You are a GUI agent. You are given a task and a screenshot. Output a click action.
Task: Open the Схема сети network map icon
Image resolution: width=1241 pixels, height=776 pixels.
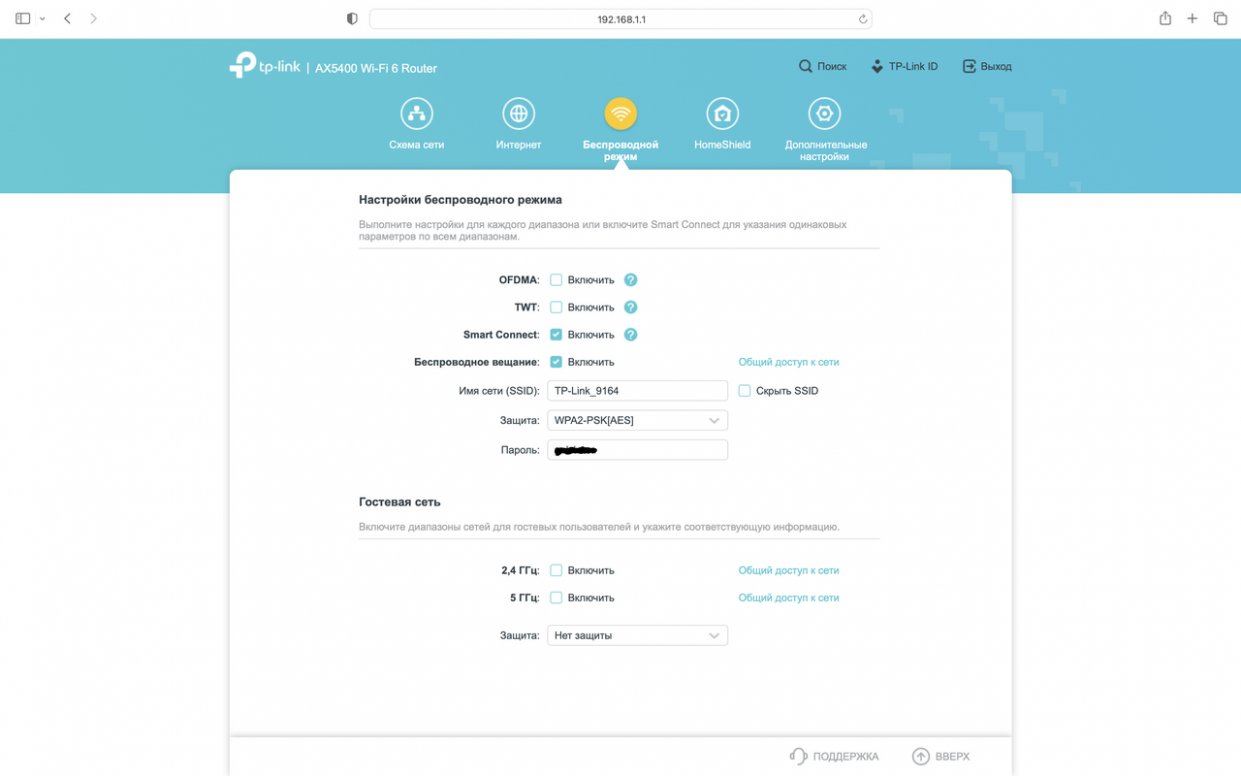pyautogui.click(x=416, y=114)
